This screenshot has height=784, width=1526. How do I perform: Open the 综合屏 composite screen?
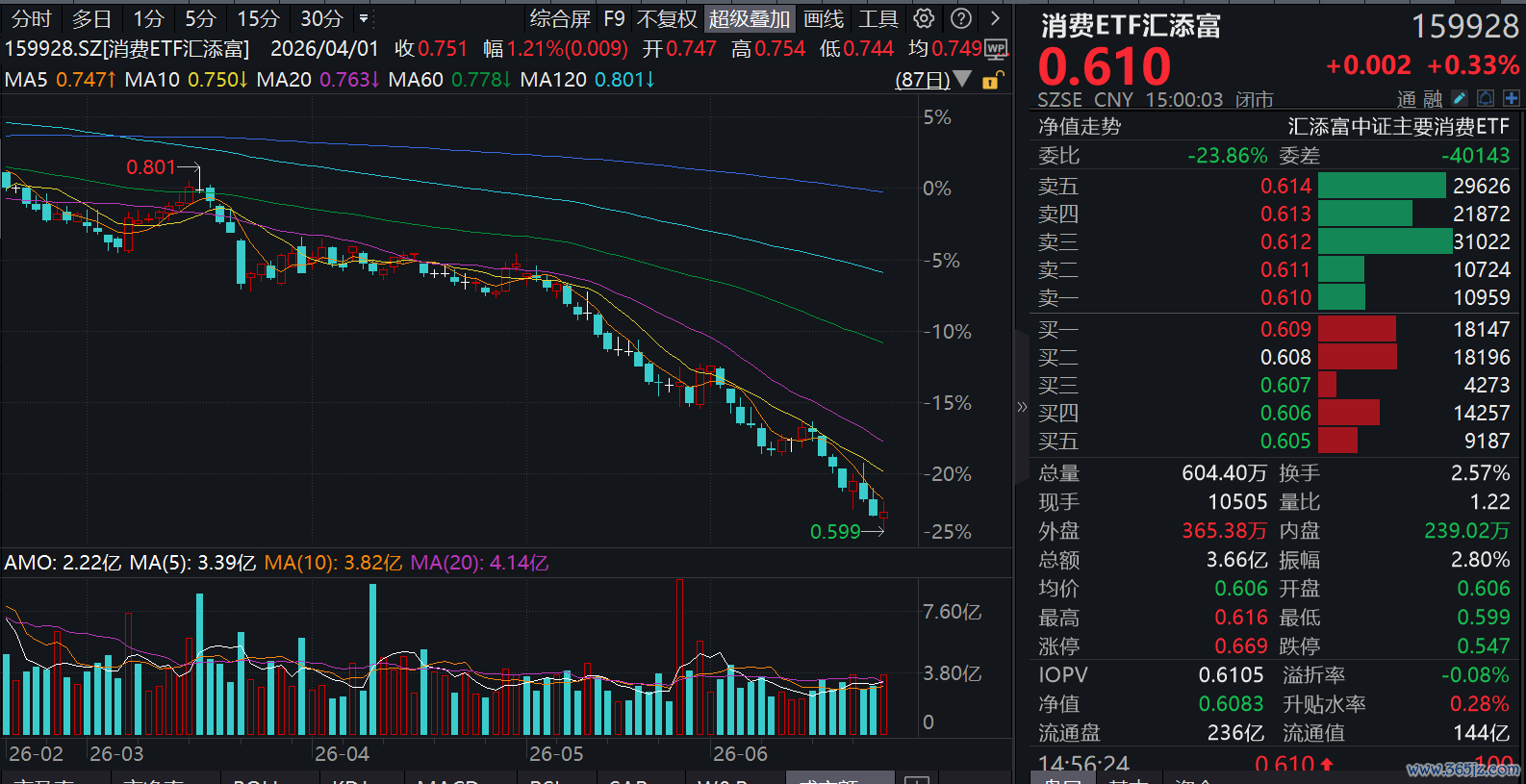(560, 18)
